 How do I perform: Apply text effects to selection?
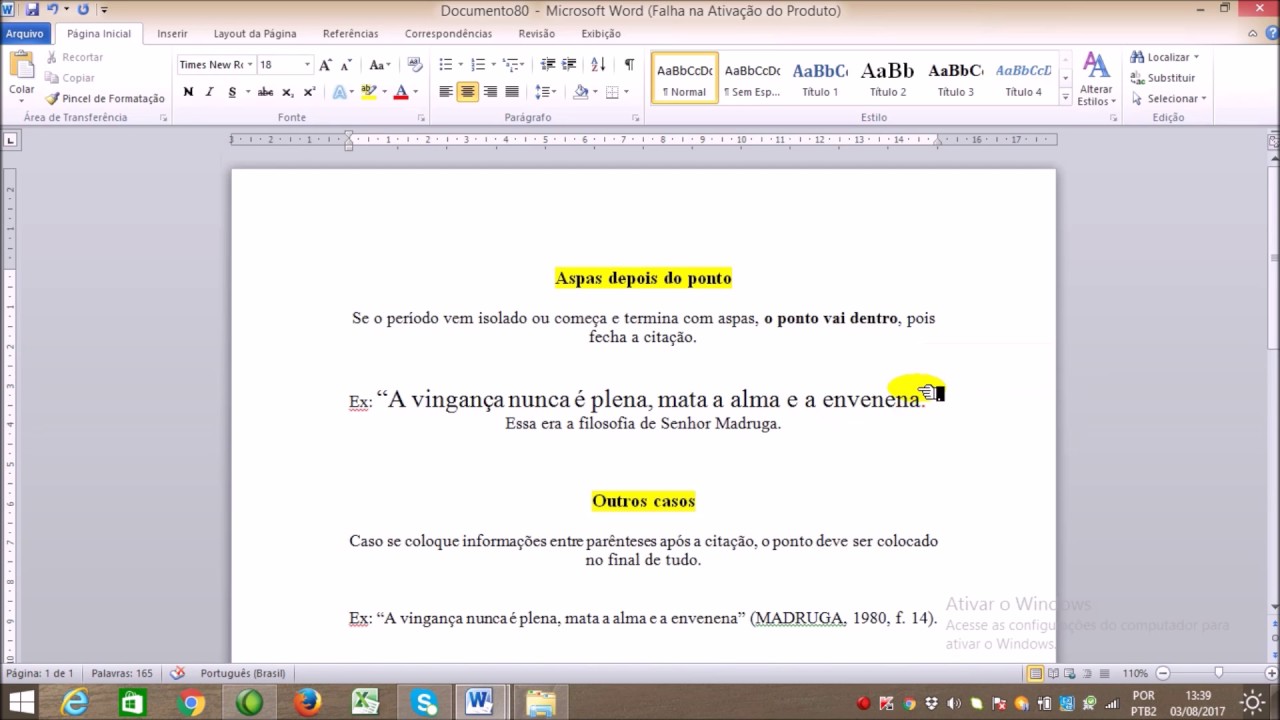[339, 92]
